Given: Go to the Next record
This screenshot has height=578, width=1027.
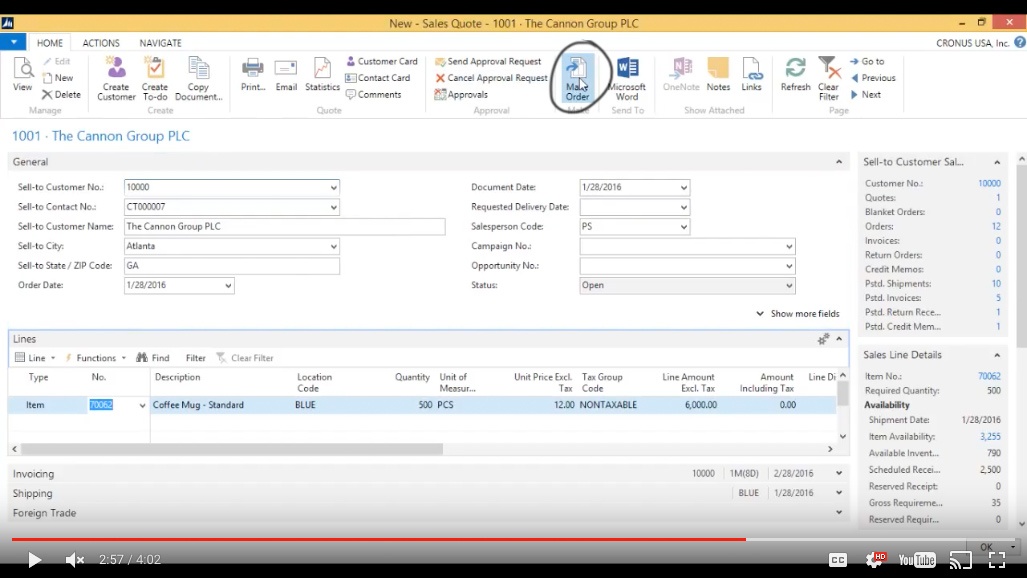Looking at the screenshot, I should tap(865, 94).
